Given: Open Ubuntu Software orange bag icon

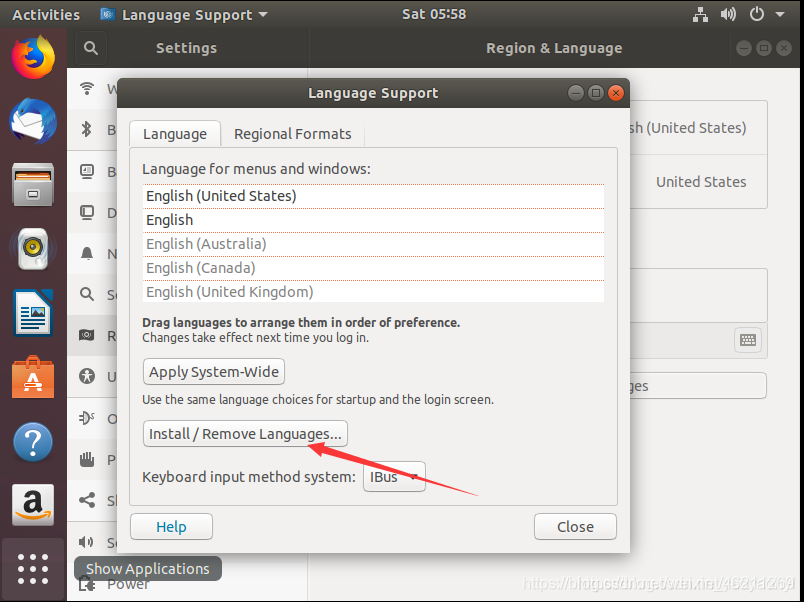Looking at the screenshot, I should click(33, 377).
